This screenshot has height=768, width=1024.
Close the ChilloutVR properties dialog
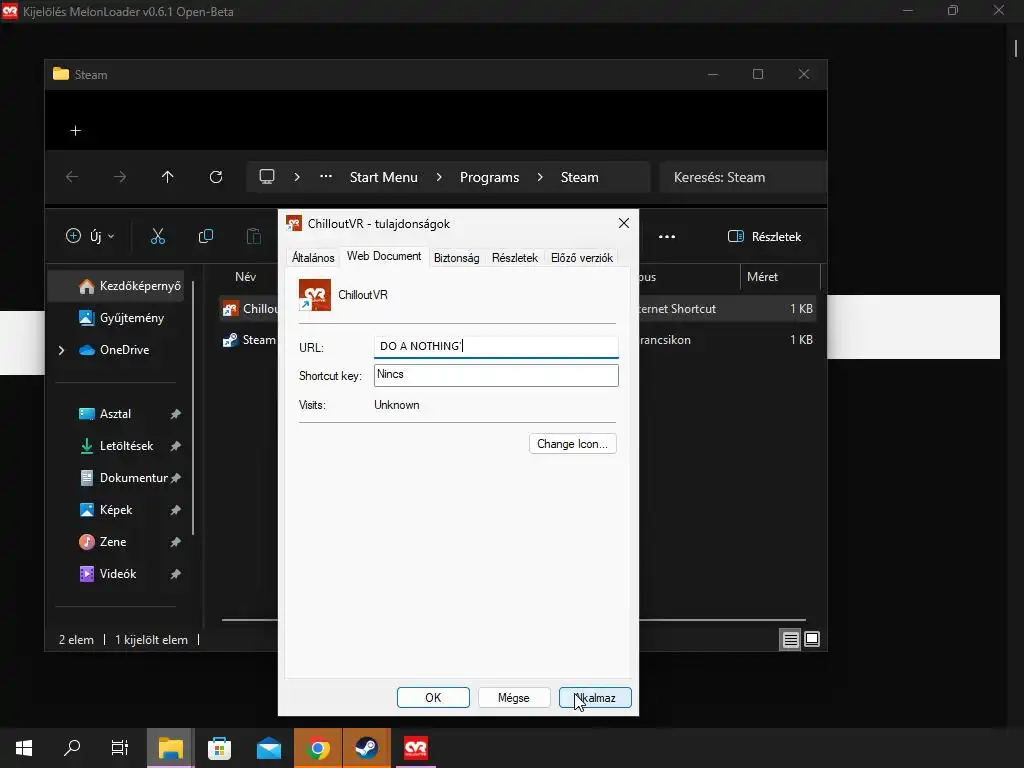pos(624,223)
